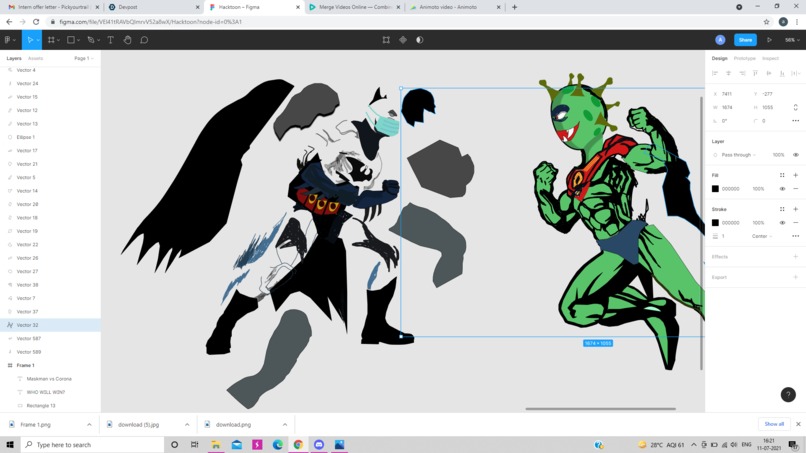Open Pass through blend mode dropdown
This screenshot has height=453, width=806.
coord(738,155)
